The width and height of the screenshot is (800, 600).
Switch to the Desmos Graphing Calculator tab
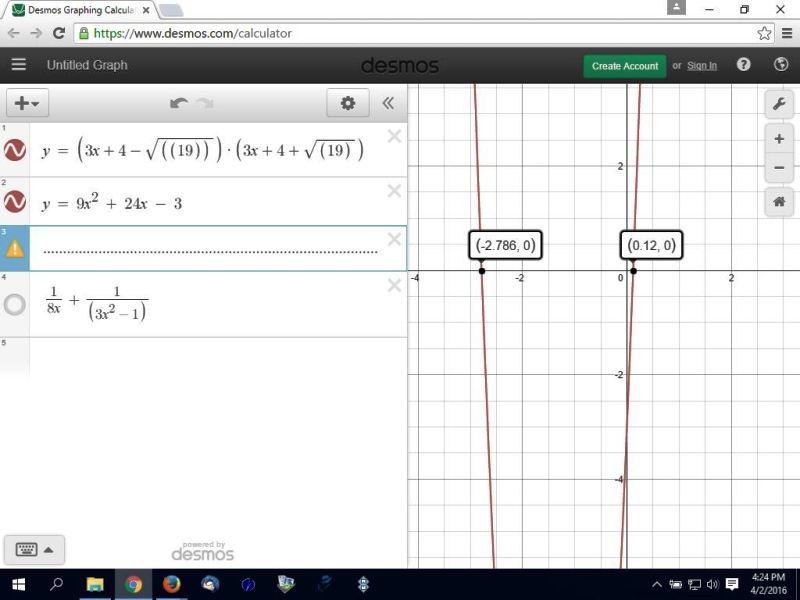(x=80, y=10)
